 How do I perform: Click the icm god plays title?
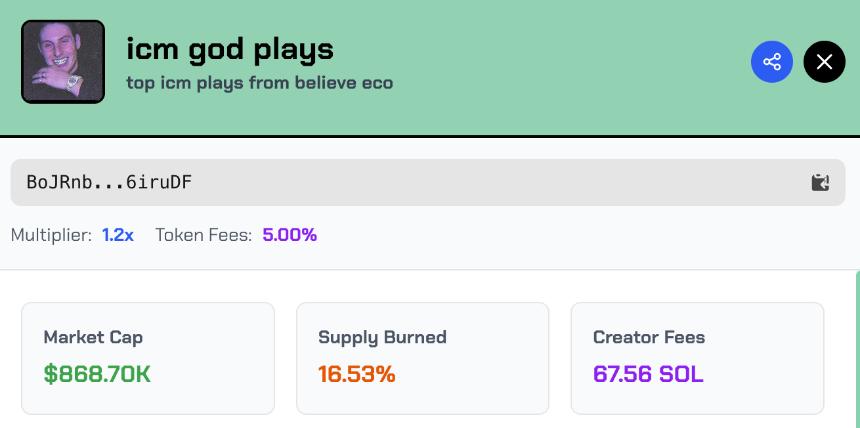[x=230, y=48]
